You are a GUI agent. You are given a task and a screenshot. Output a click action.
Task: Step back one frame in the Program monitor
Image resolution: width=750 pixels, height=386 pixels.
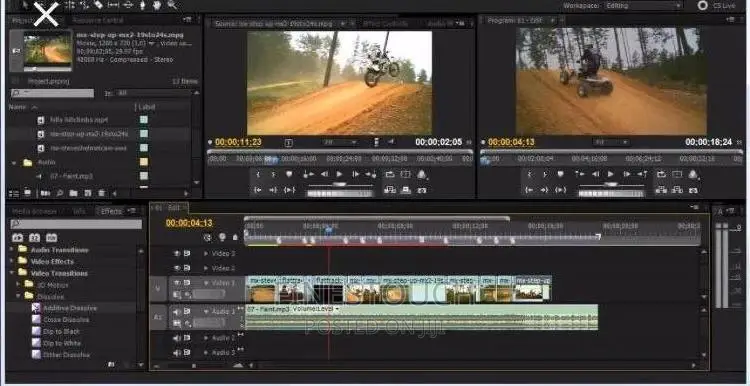pyautogui.click(x=596, y=175)
